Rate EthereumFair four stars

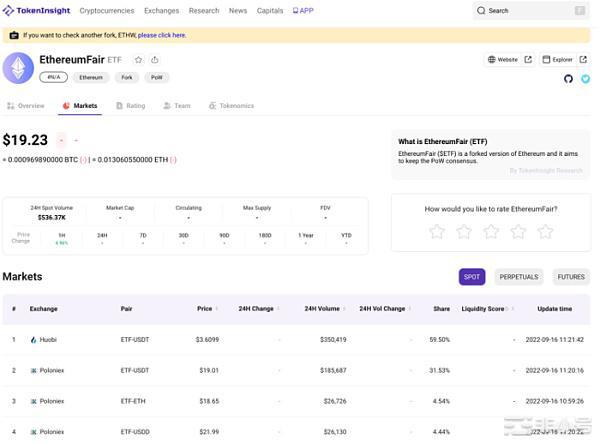518,232
